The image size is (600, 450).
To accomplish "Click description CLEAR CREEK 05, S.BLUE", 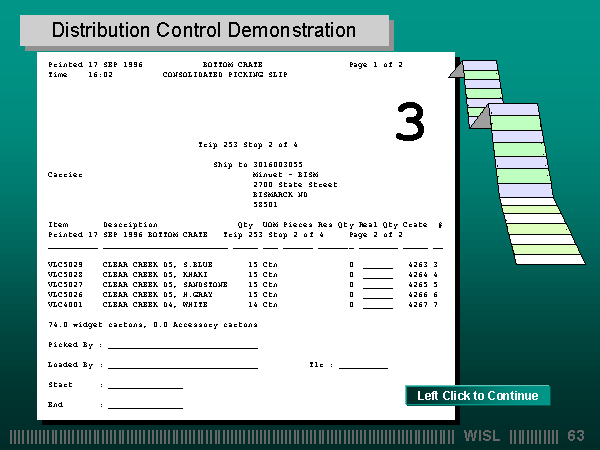I will coord(158,264).
